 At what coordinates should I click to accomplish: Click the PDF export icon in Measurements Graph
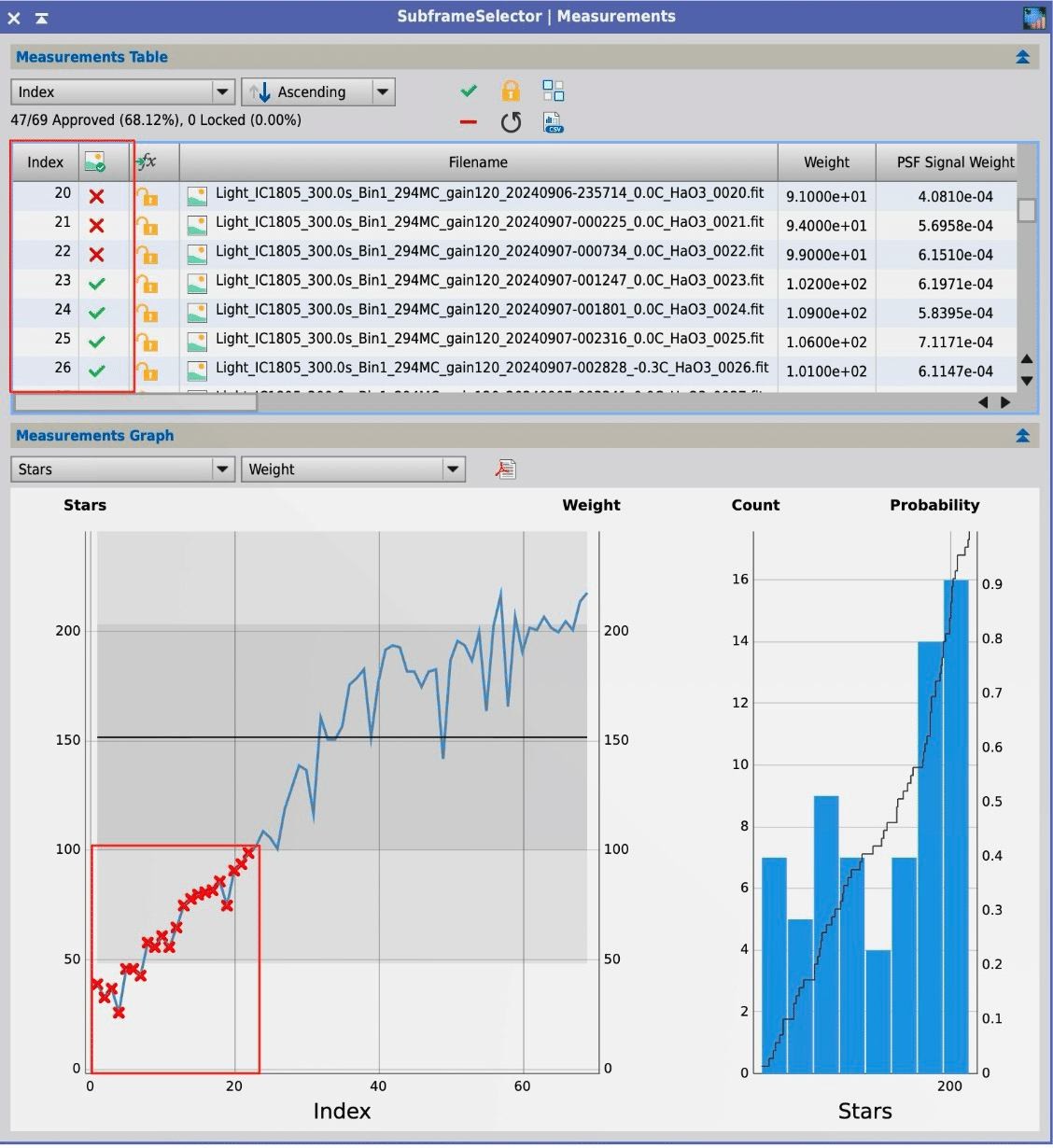(x=505, y=469)
